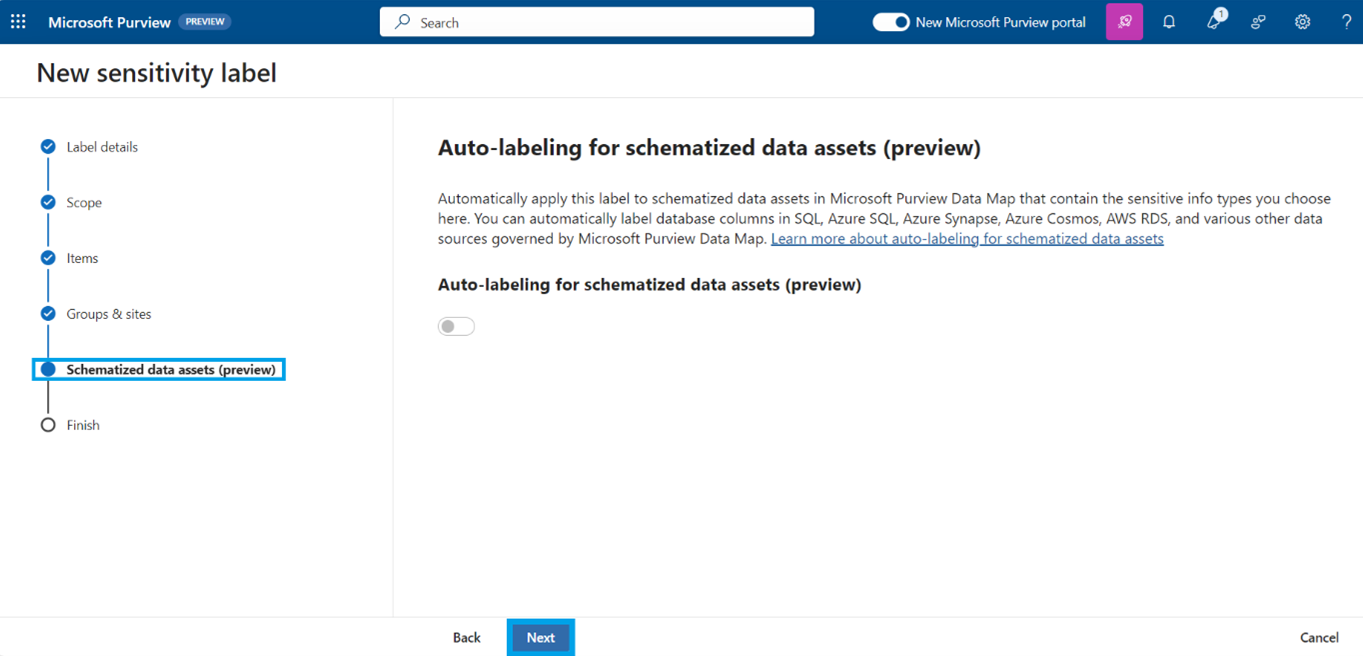The height and width of the screenshot is (656, 1363).
Task: Open the What's new icon with badge
Action: pos(1214,22)
